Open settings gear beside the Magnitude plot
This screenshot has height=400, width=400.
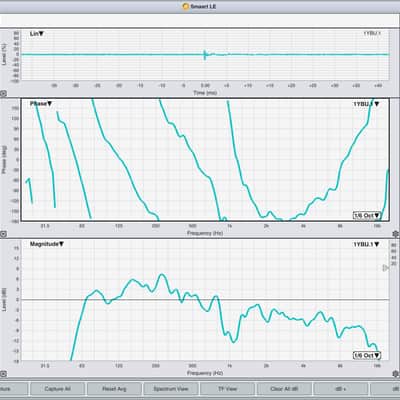click(x=396, y=373)
